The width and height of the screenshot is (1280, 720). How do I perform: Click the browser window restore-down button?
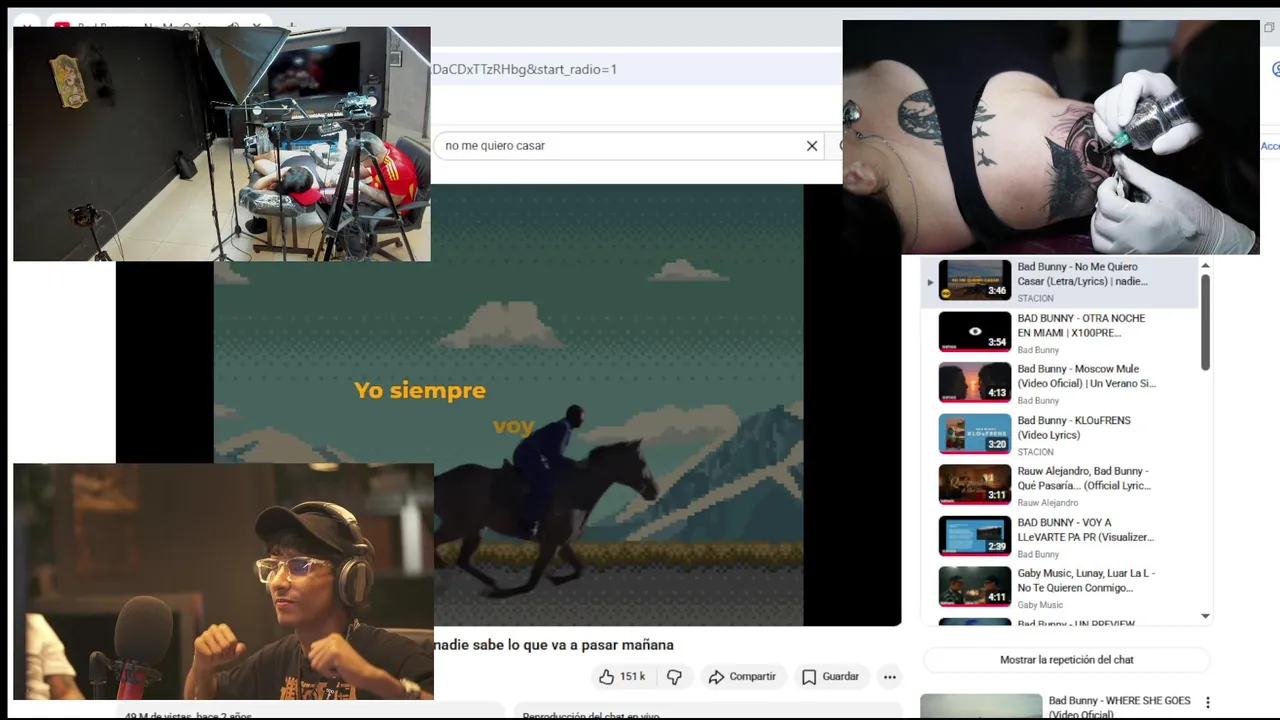click(x=1270, y=28)
